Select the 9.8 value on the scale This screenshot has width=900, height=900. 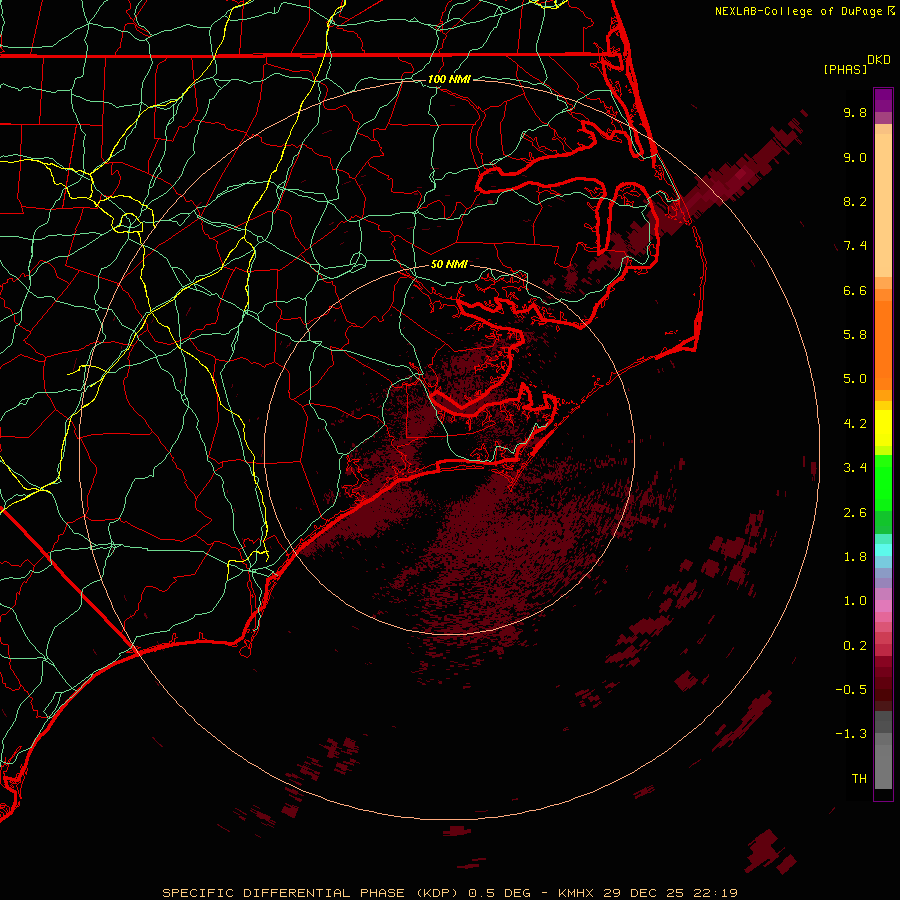click(x=855, y=112)
